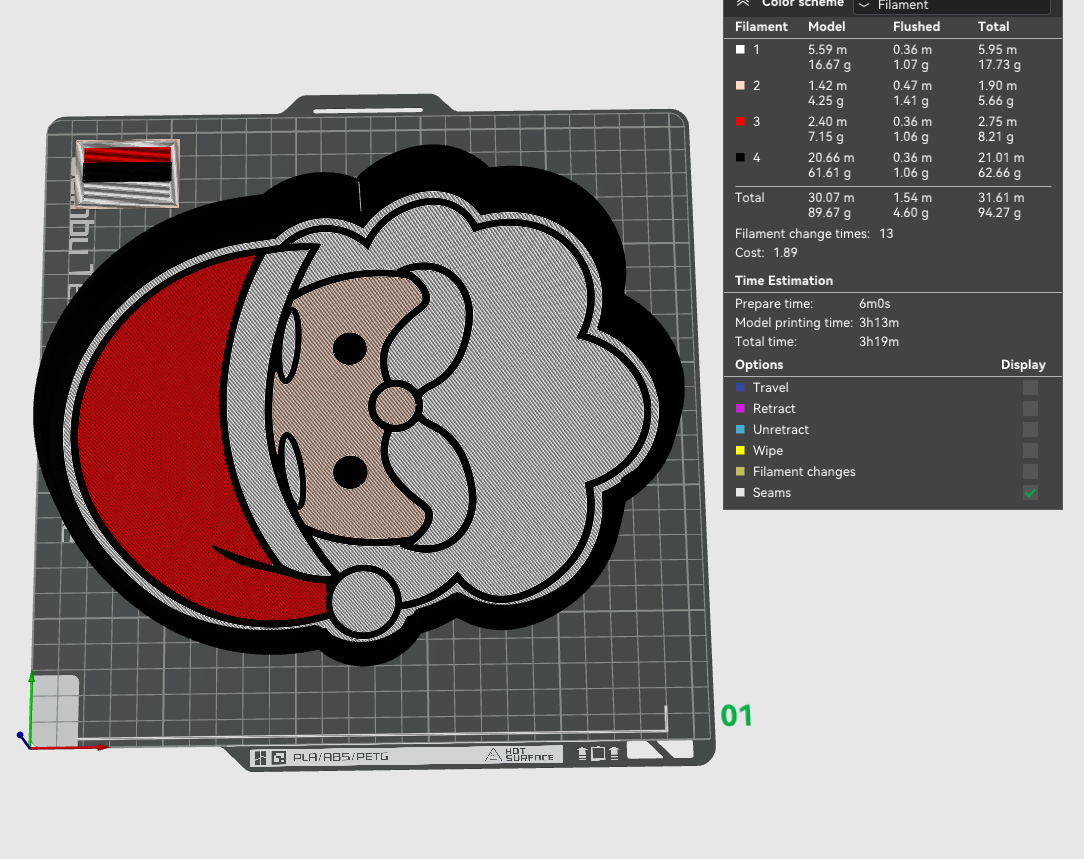Click filament 1 total value 5.95 m
This screenshot has width=1084, height=859.
997,50
